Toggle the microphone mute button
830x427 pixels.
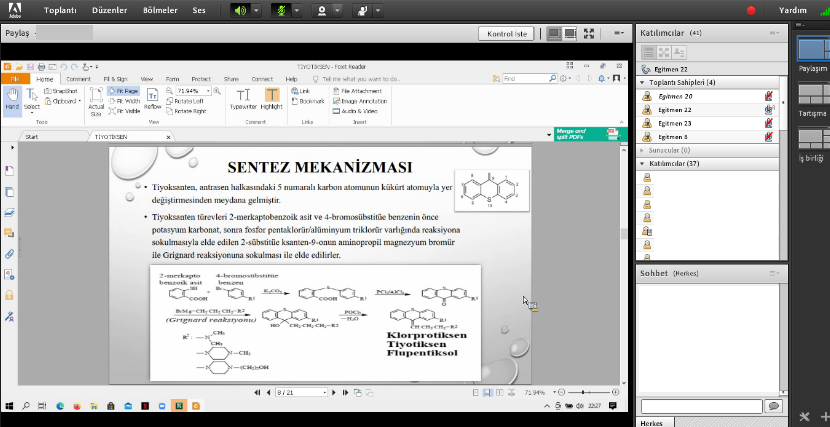(284, 10)
